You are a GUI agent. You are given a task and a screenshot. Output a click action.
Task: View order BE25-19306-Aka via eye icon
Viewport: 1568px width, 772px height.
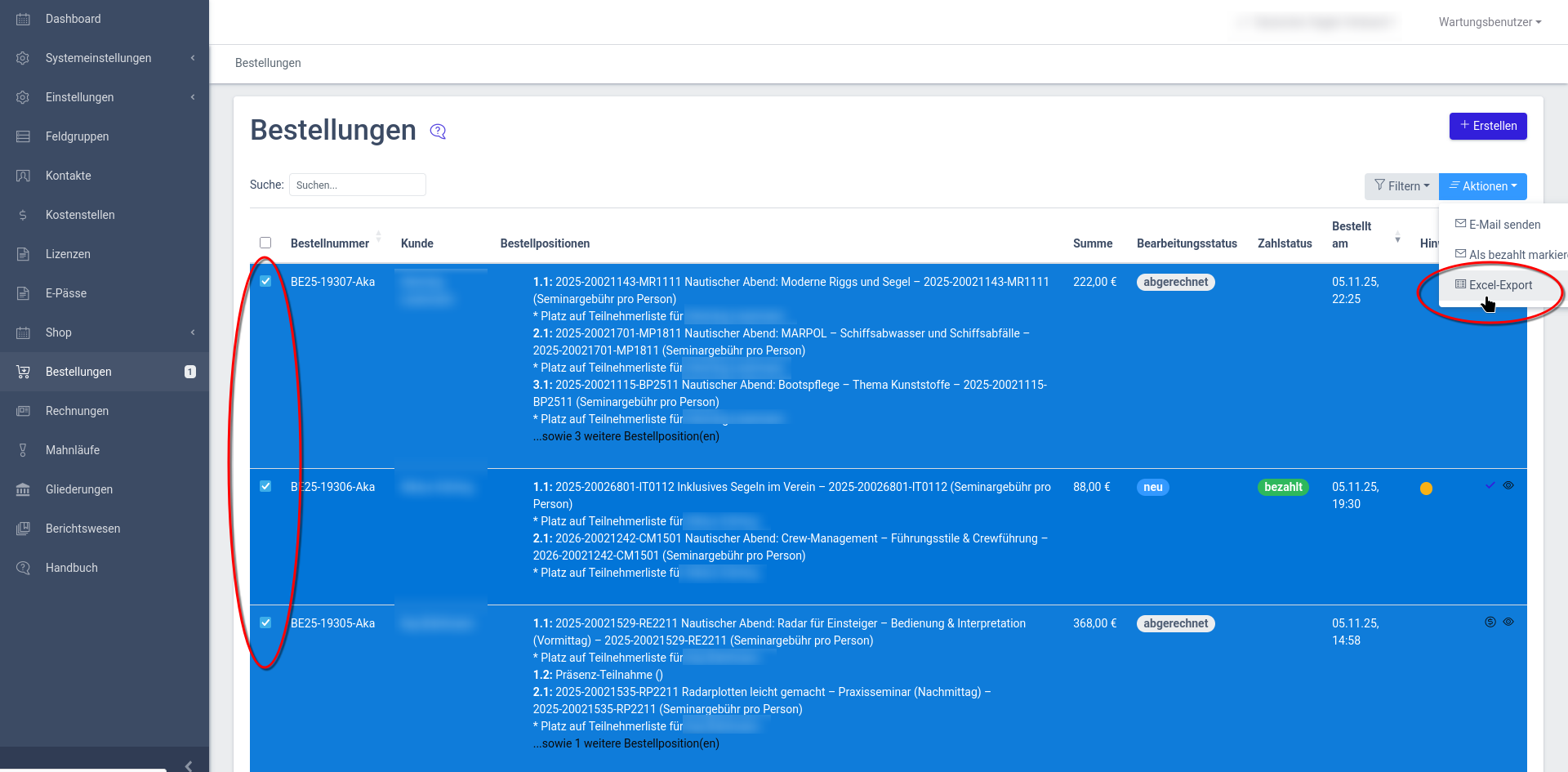1508,485
